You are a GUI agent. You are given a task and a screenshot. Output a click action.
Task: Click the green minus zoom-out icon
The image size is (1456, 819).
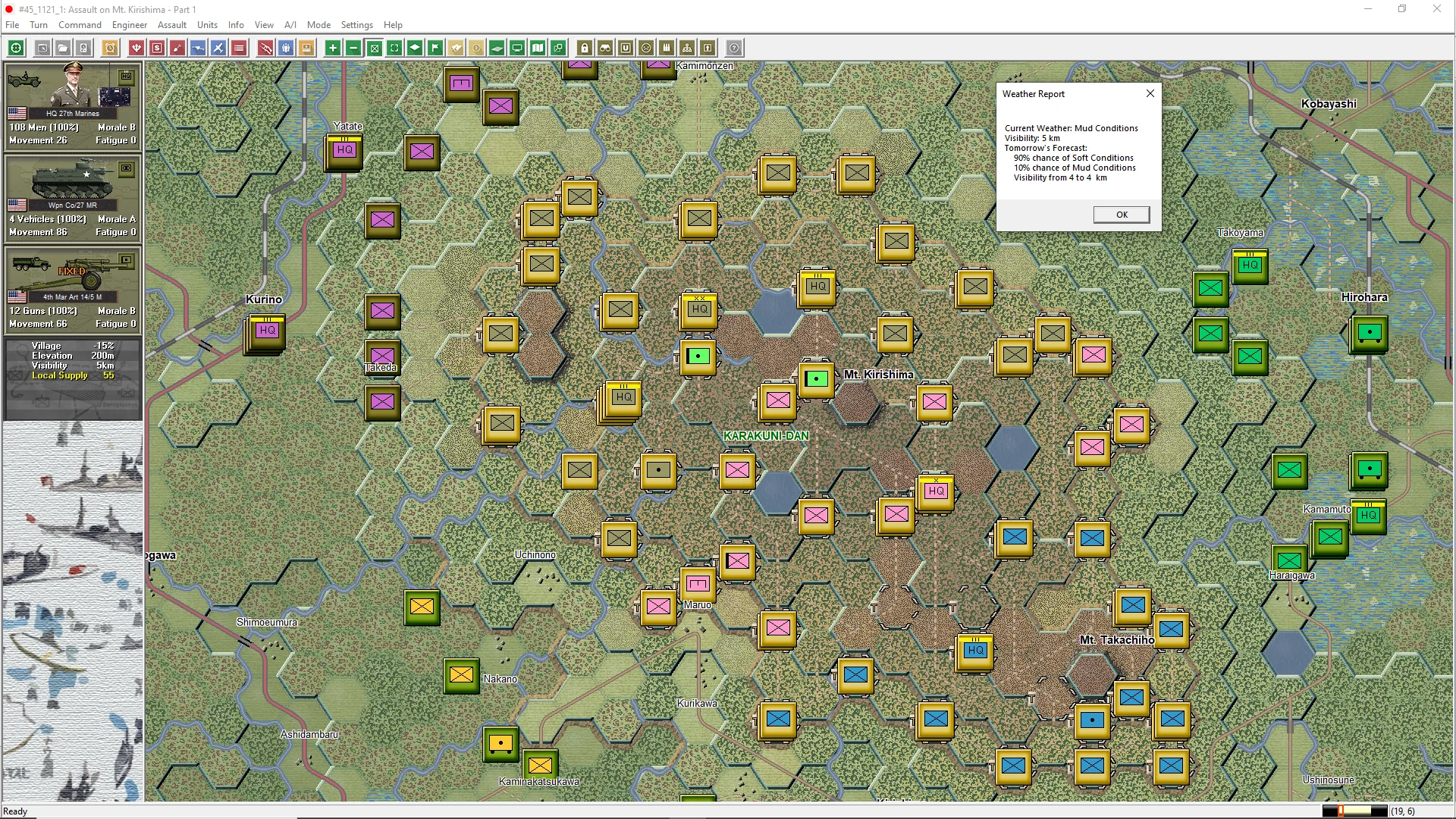click(x=353, y=49)
